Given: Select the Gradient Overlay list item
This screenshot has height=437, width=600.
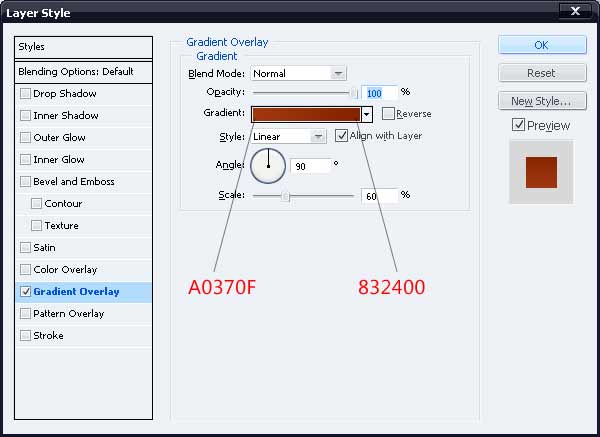Looking at the screenshot, I should [x=76, y=292].
